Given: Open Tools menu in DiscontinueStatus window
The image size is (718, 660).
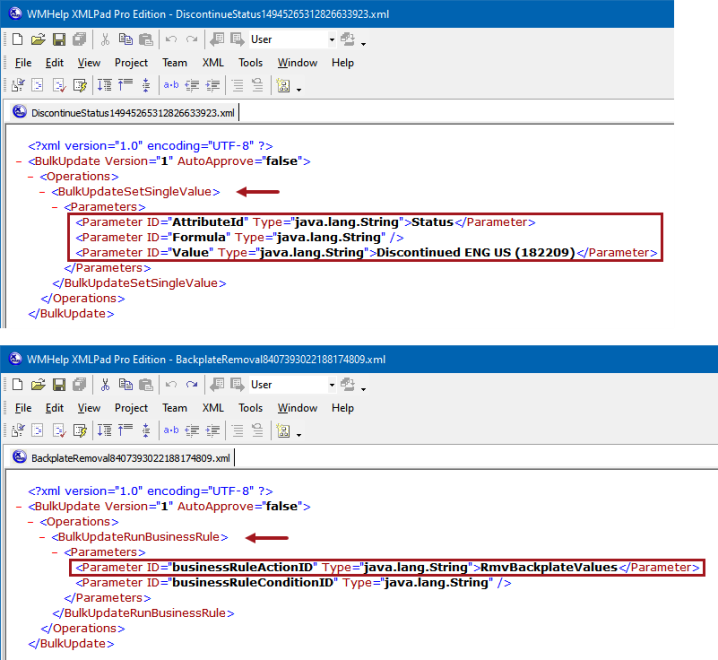Looking at the screenshot, I should pos(250,63).
